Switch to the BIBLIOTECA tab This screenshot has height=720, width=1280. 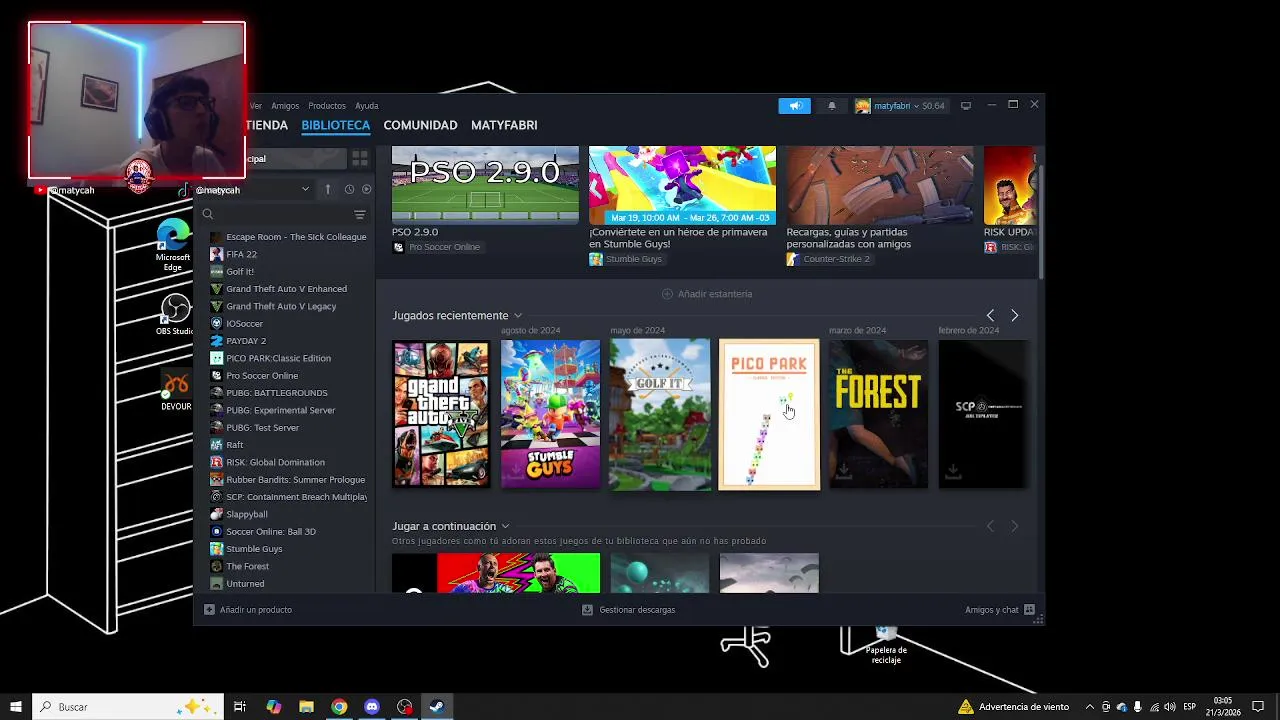coord(336,125)
